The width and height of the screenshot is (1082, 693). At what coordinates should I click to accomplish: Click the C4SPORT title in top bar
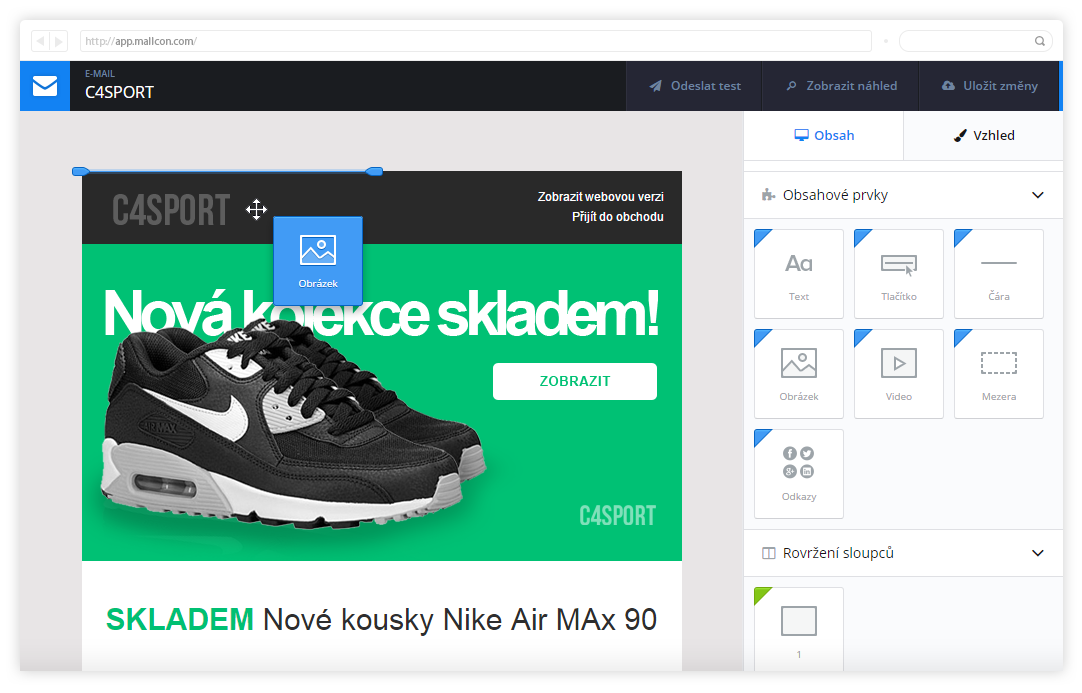(119, 92)
